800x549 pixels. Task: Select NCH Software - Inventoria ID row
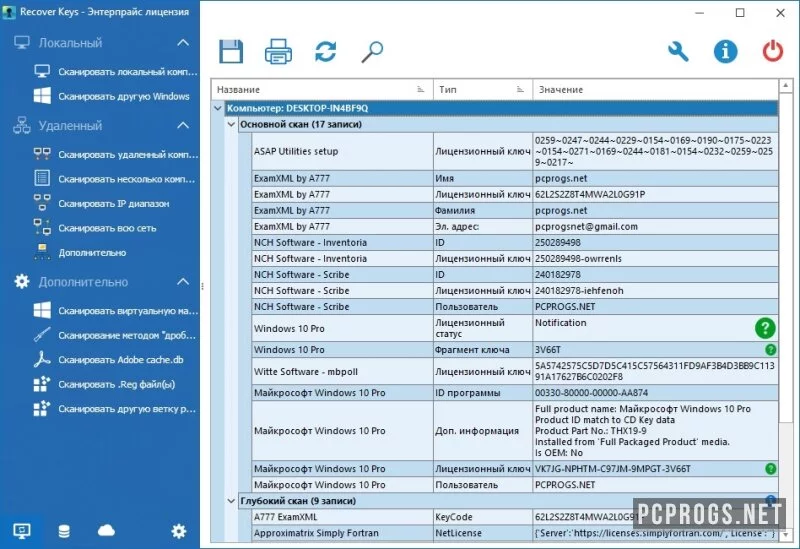point(515,242)
